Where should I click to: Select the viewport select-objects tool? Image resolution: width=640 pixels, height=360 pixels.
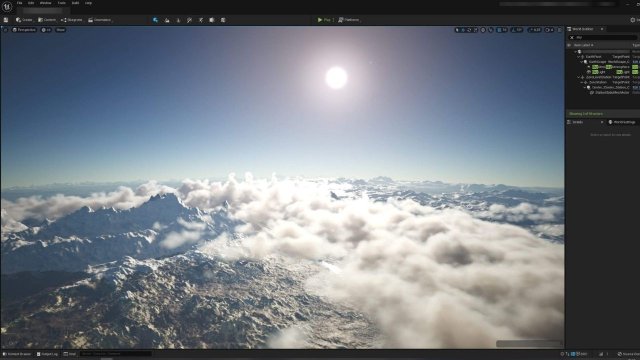[457, 30]
